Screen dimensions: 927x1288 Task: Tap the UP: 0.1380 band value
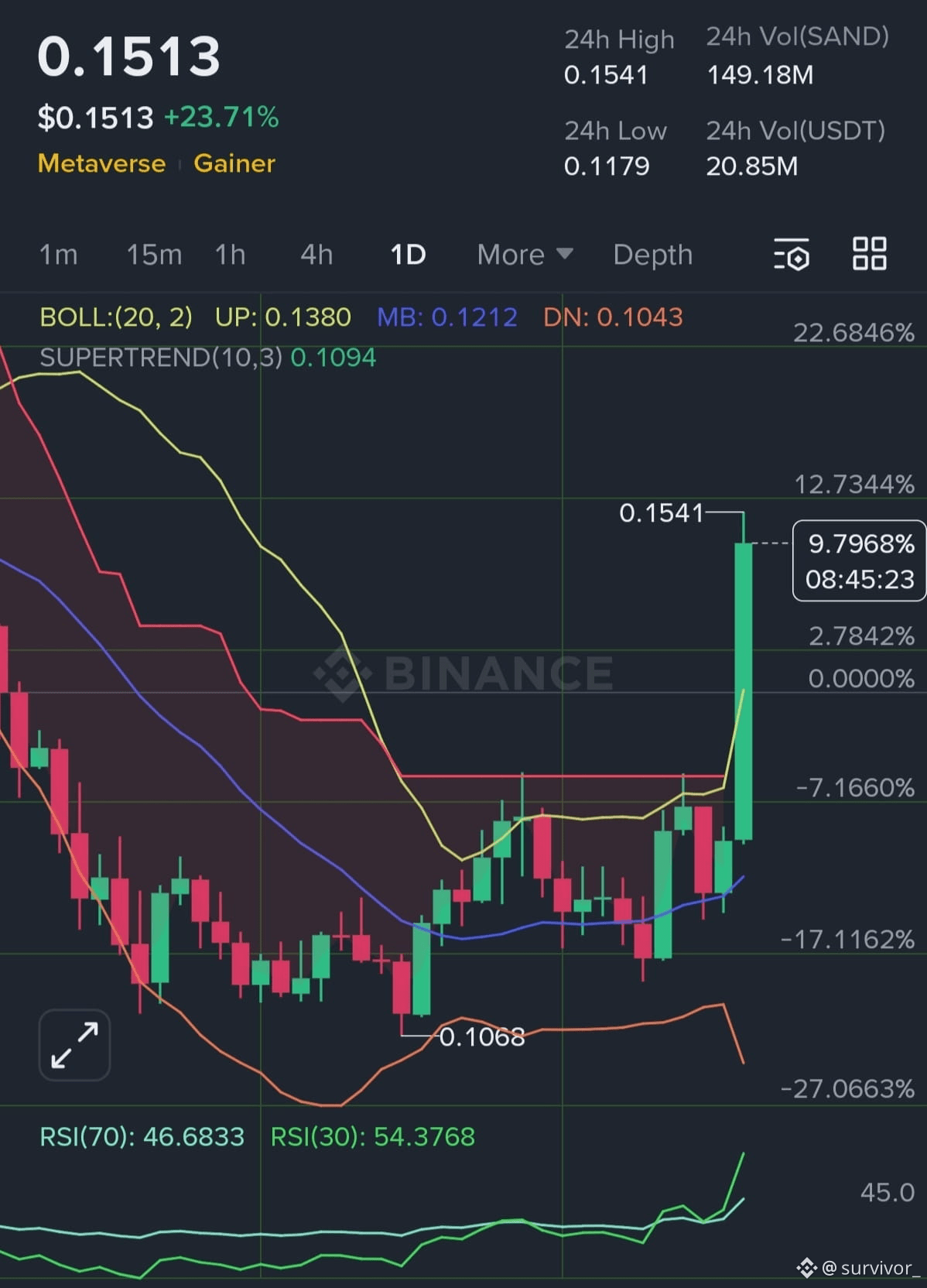pos(282,317)
